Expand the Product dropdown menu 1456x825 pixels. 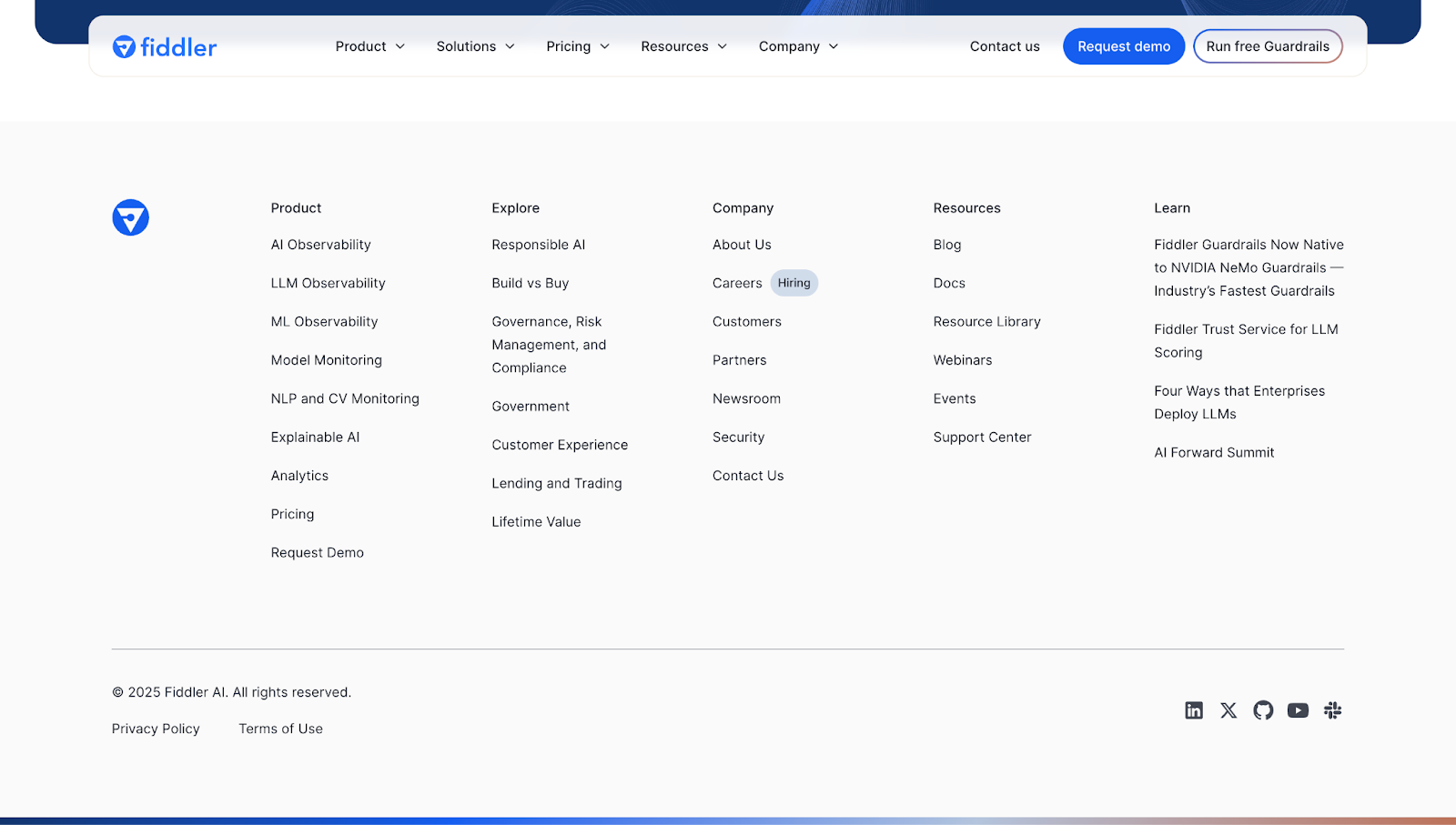[x=369, y=46]
